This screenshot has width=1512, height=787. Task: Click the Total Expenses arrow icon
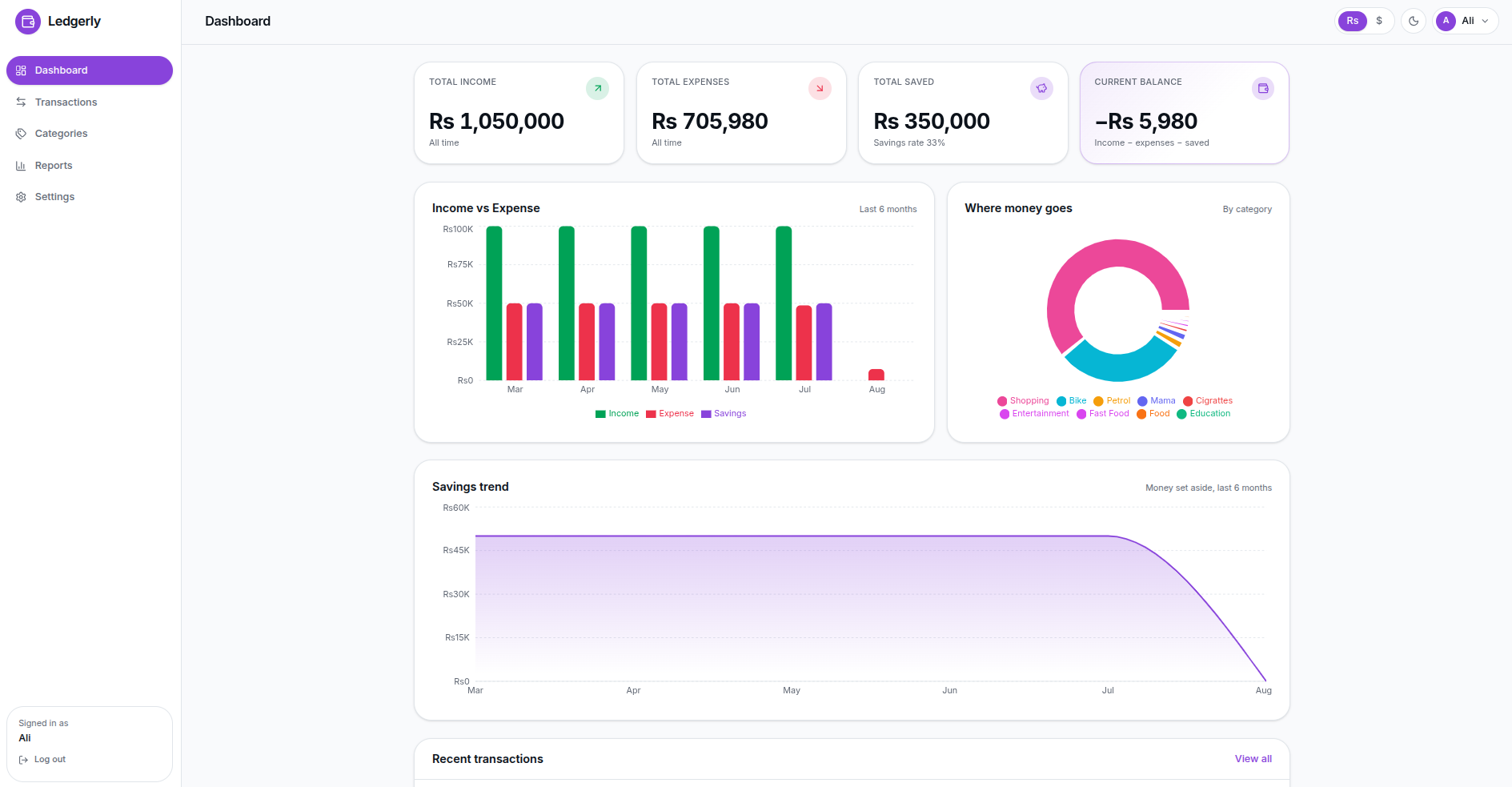pos(820,88)
